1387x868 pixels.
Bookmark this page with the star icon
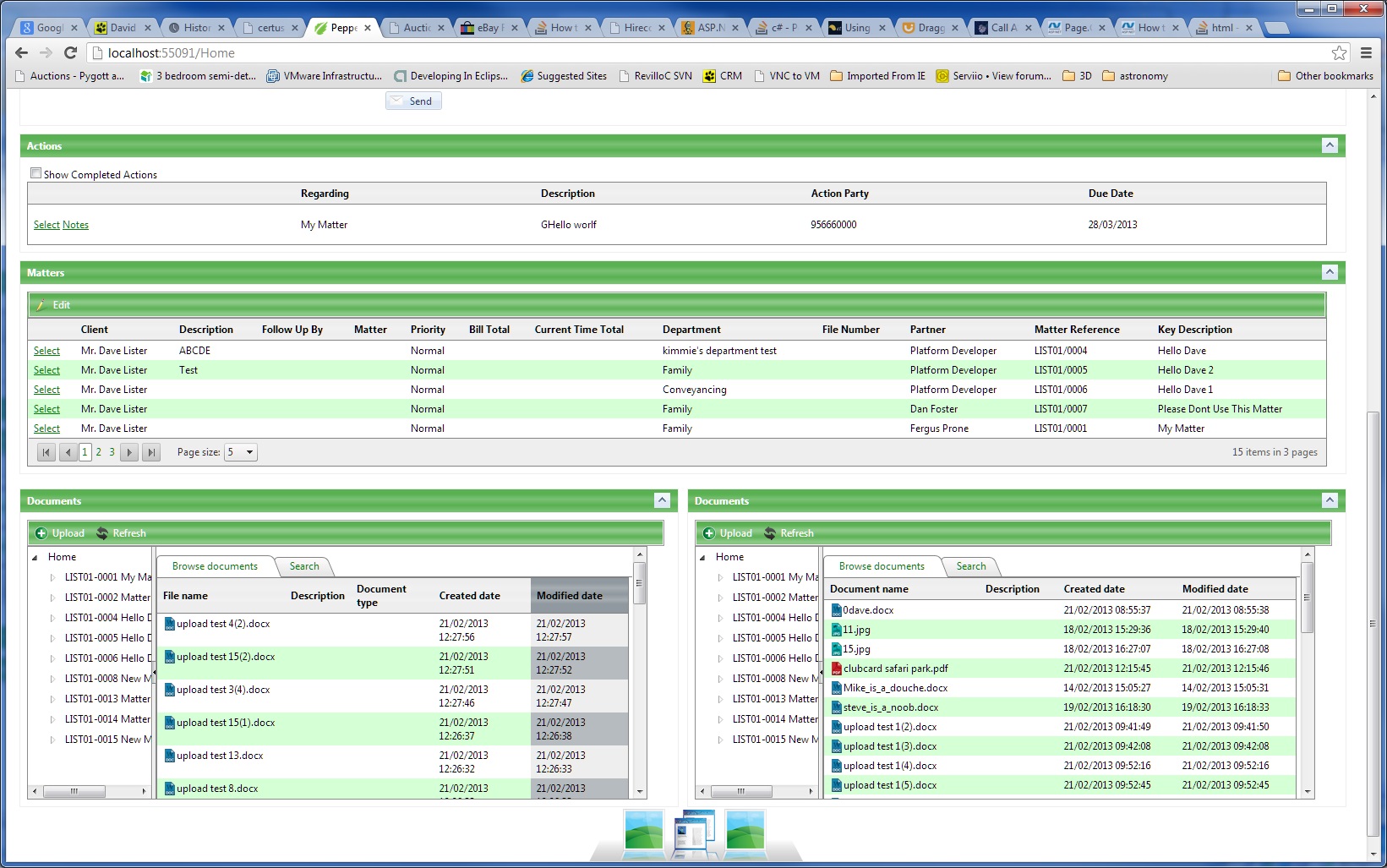pos(1339,53)
